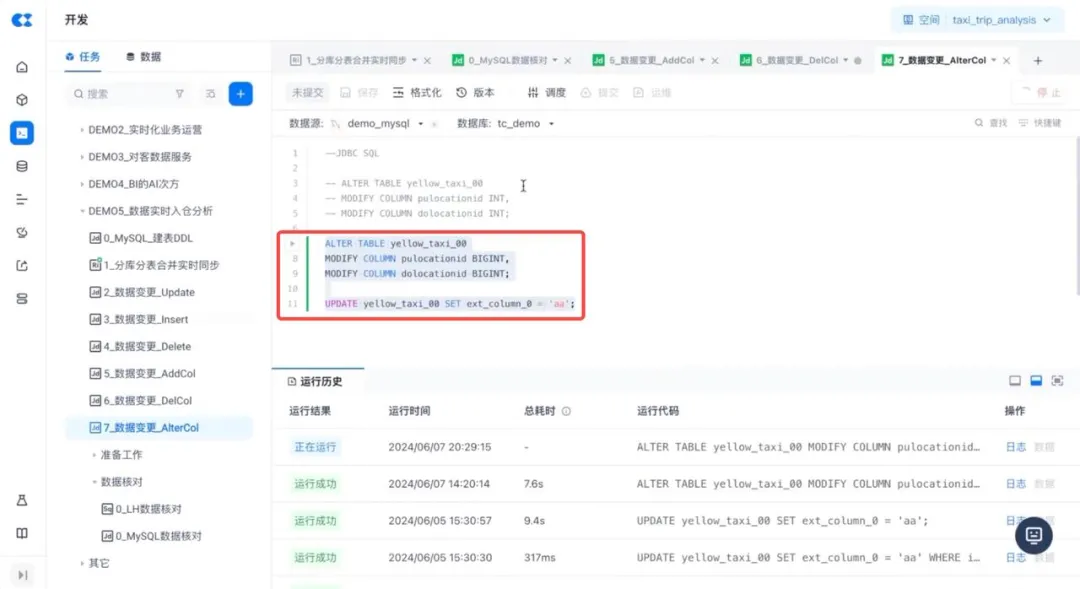This screenshot has width=1080, height=589.
Task: Switch to the 数据 tab in left panel
Action: click(x=144, y=57)
